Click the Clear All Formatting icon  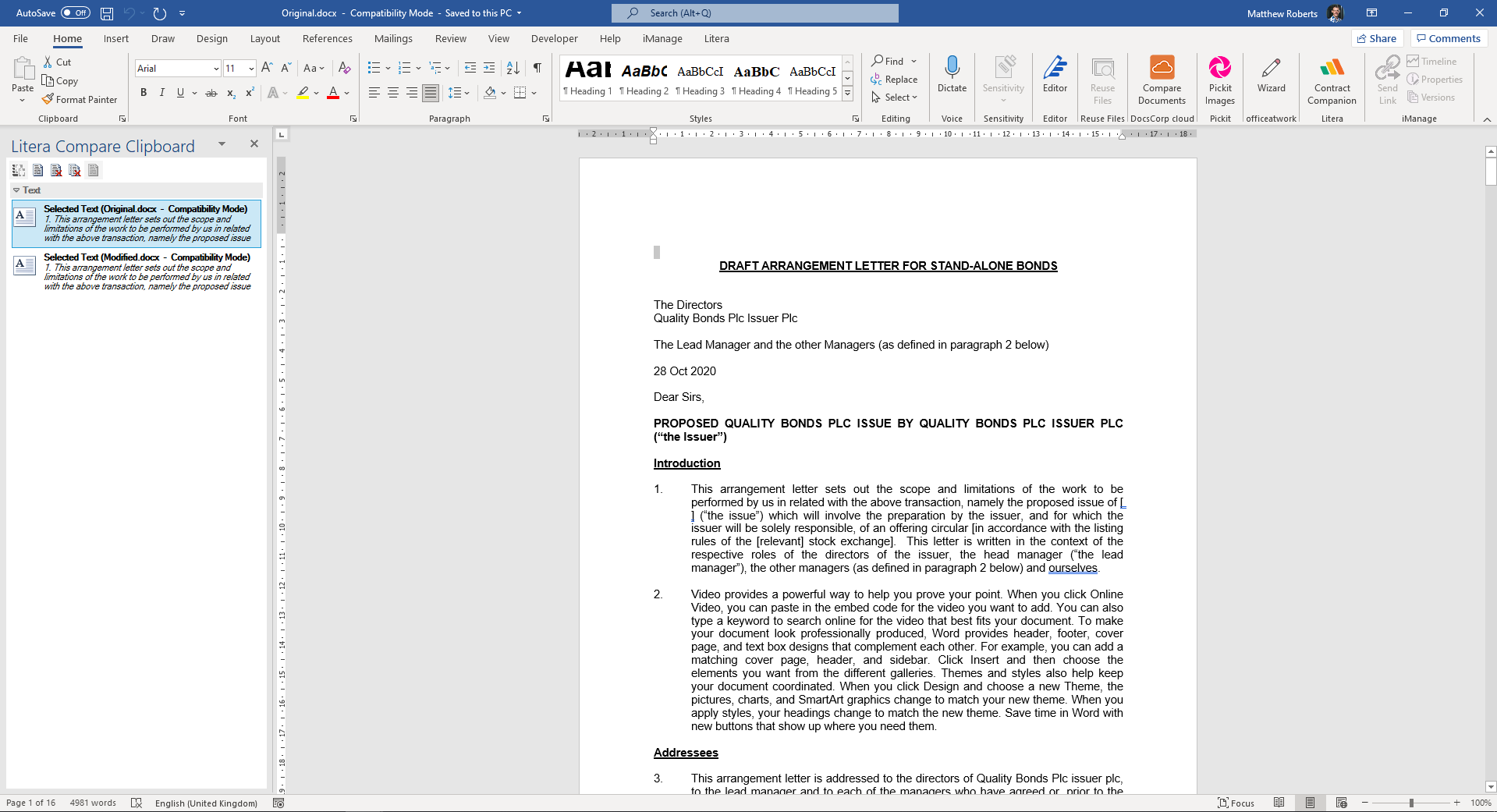(x=344, y=69)
